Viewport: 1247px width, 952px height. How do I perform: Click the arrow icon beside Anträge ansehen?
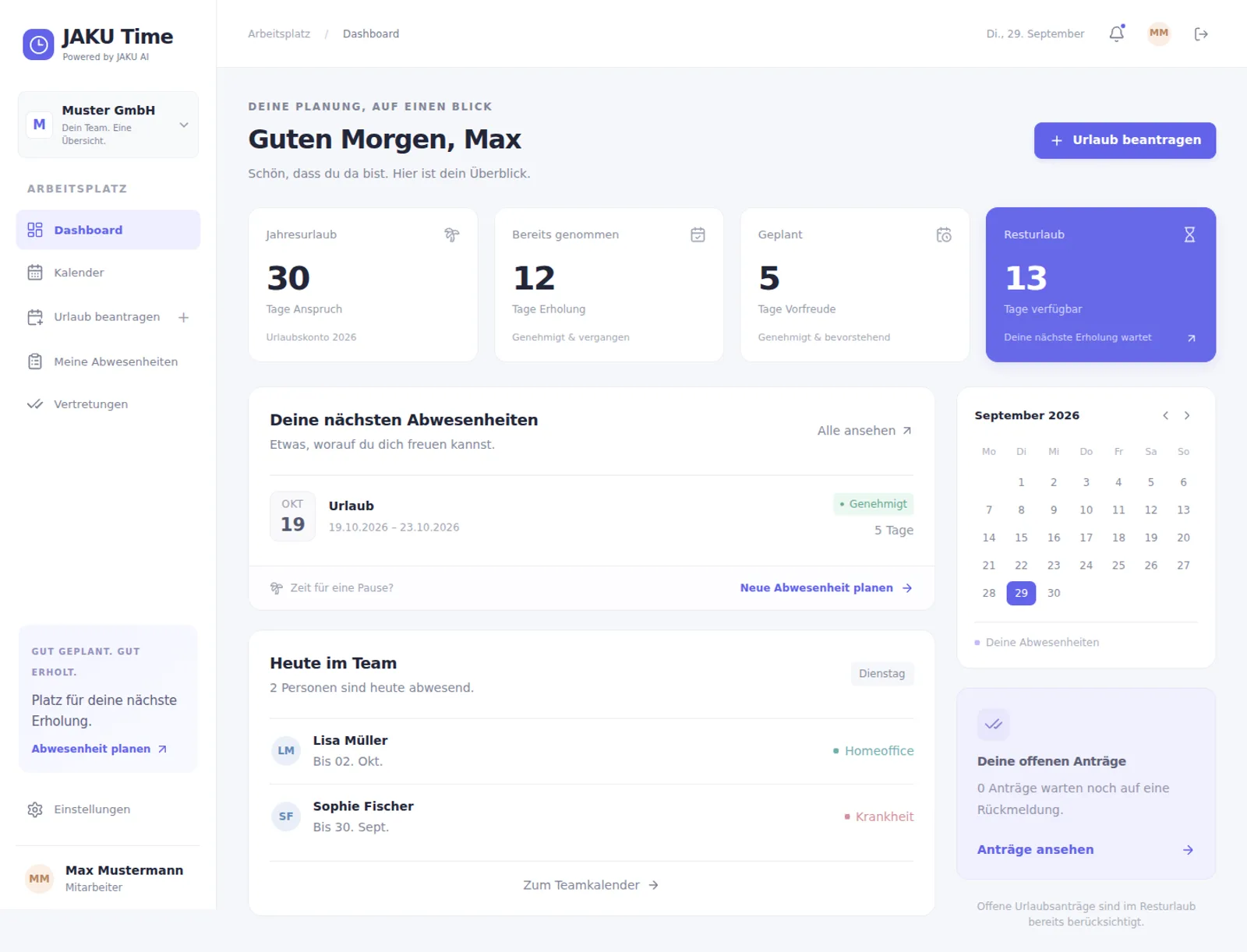(x=1188, y=850)
